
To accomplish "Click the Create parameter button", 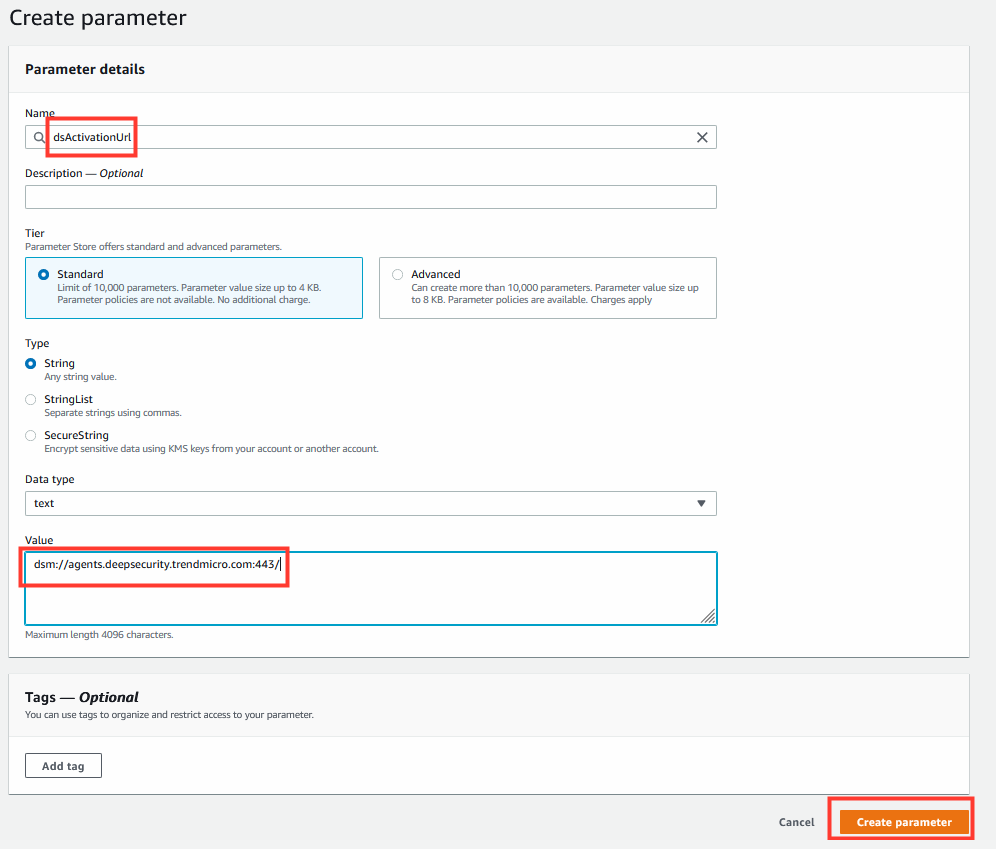I will click(x=904, y=822).
